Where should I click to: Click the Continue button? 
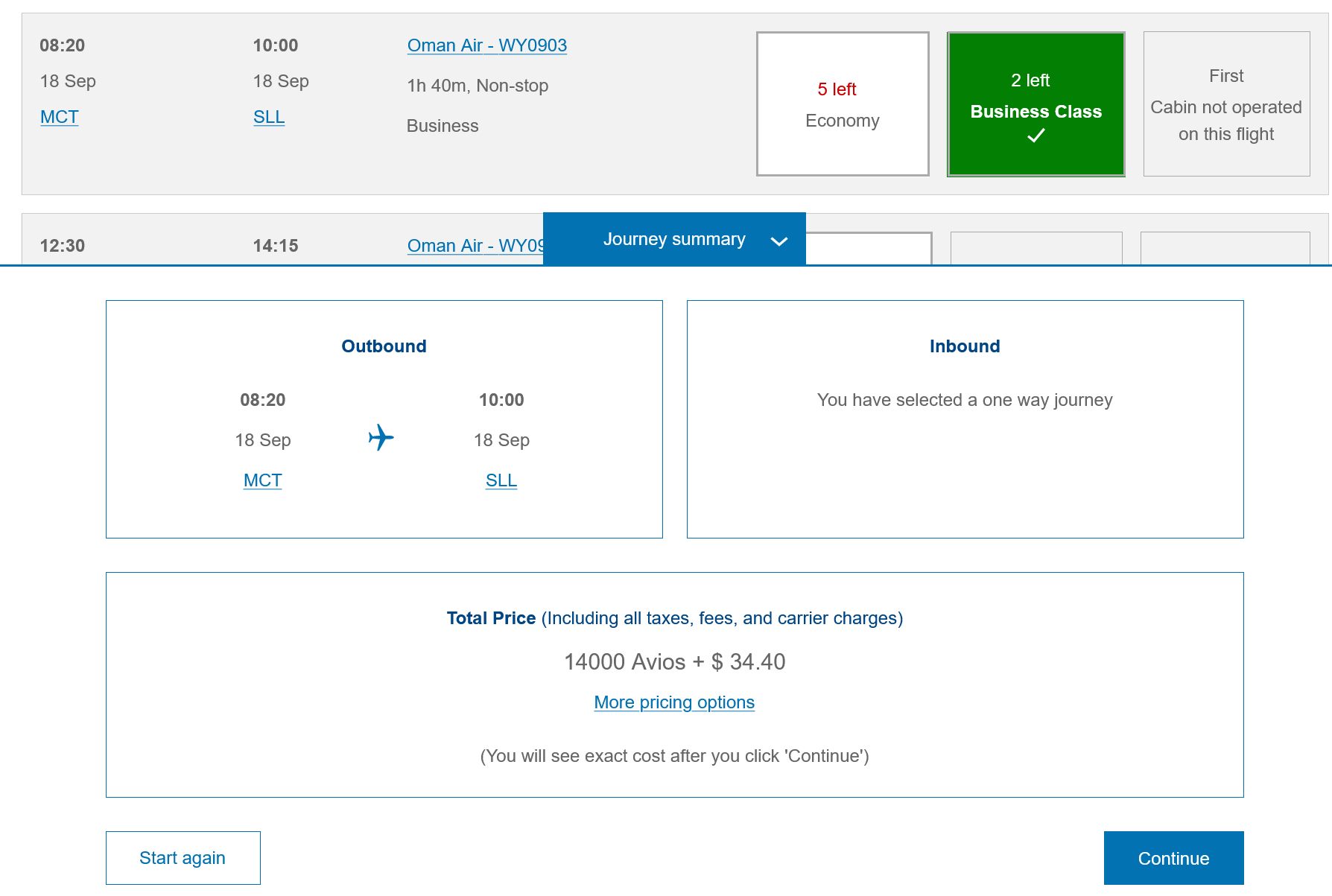click(1174, 858)
